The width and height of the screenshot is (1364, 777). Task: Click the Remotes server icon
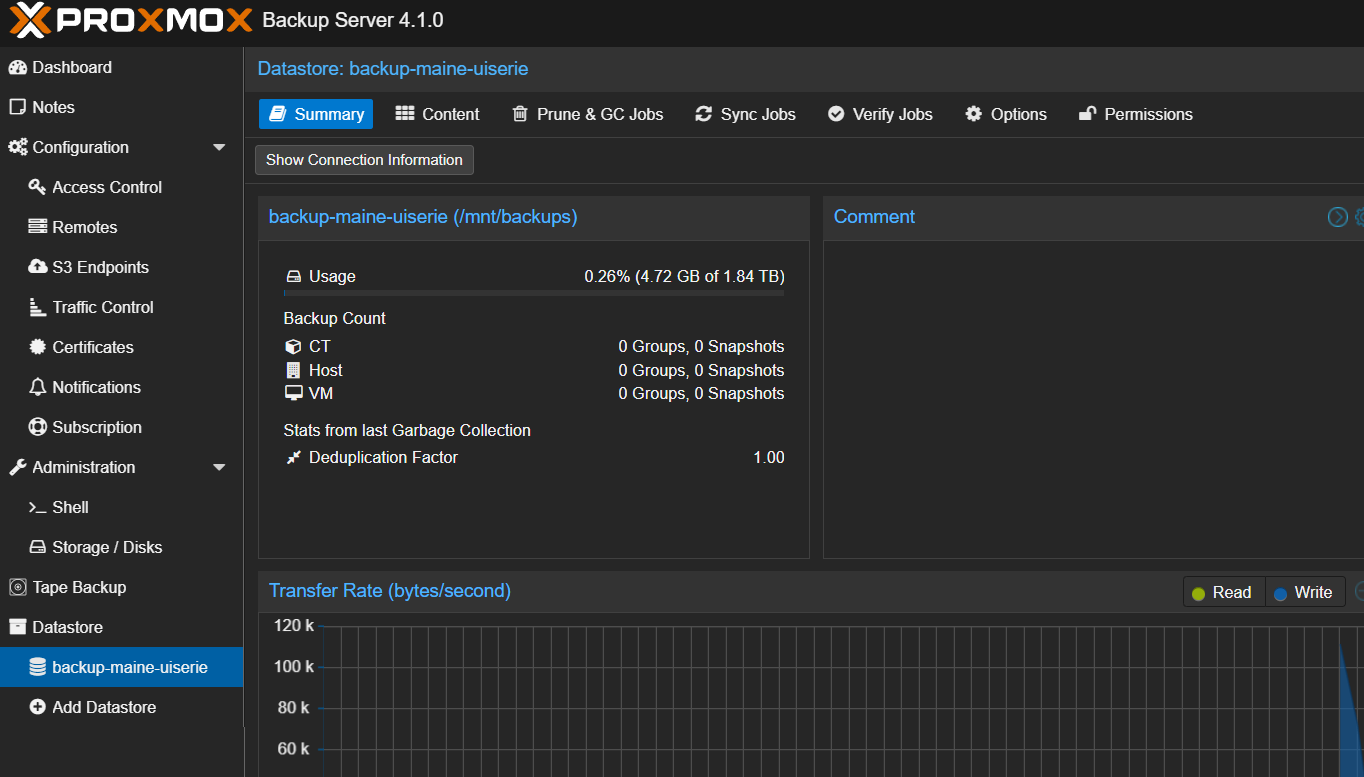(38, 227)
